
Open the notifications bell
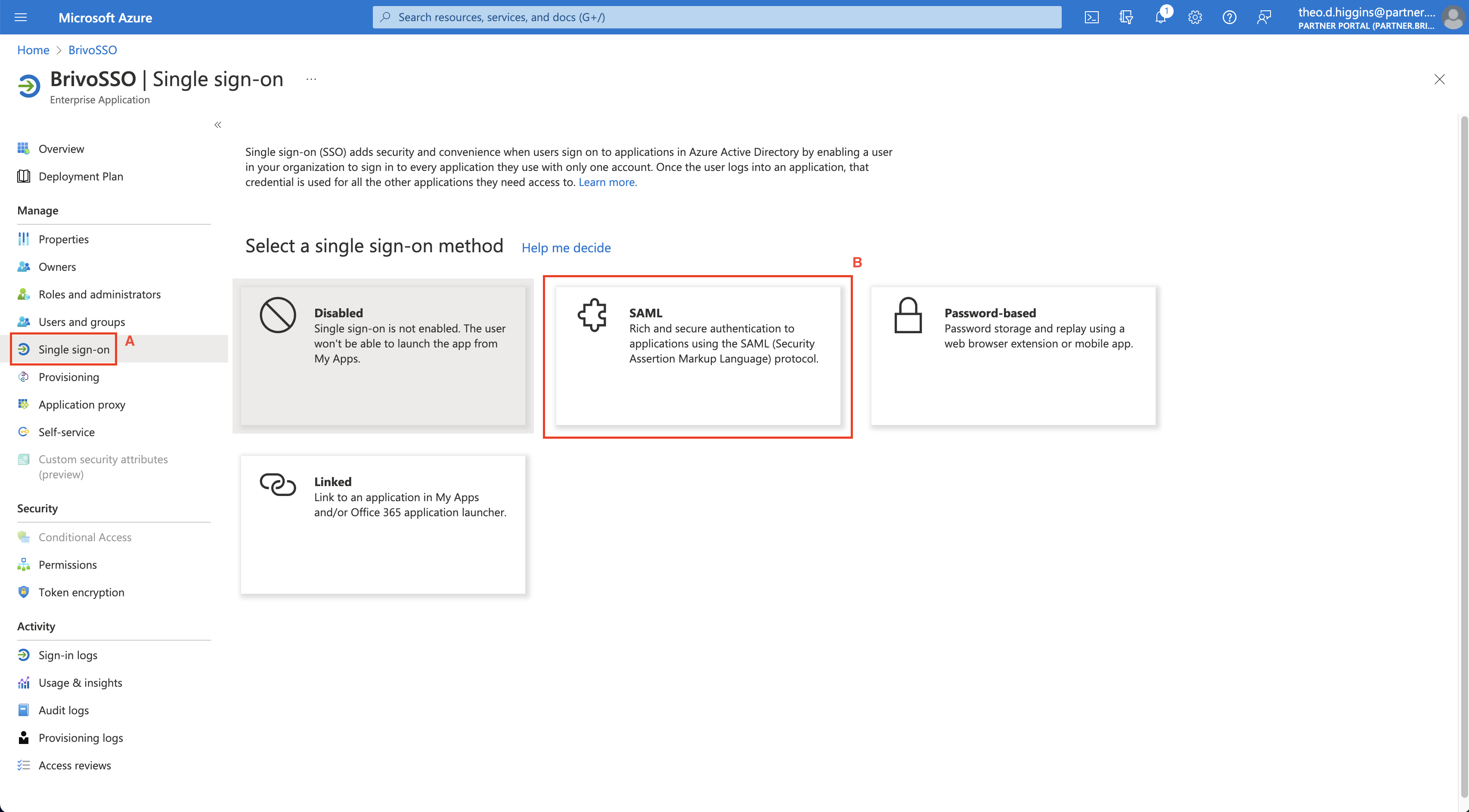point(1160,17)
